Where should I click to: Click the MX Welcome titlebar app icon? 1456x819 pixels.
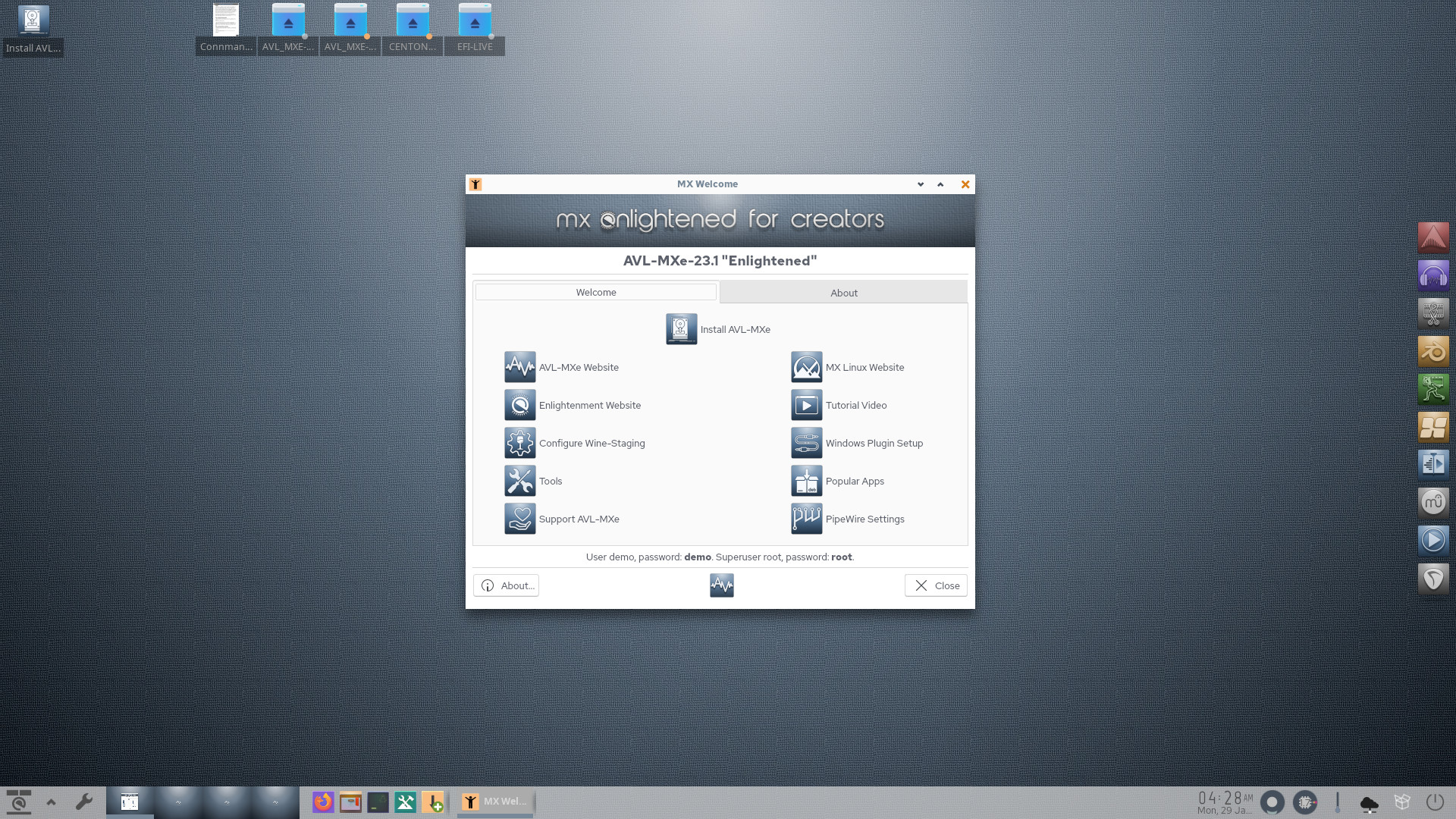475,184
